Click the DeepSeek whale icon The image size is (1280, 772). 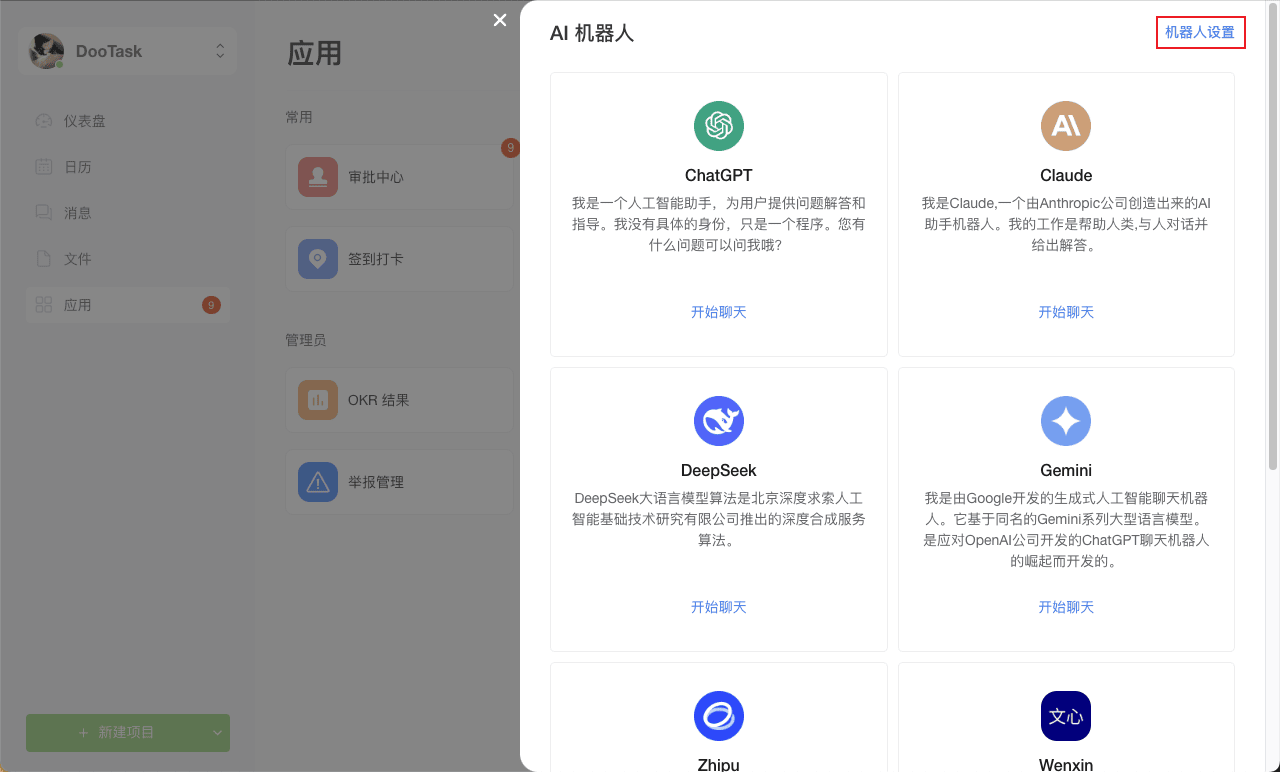click(x=719, y=421)
